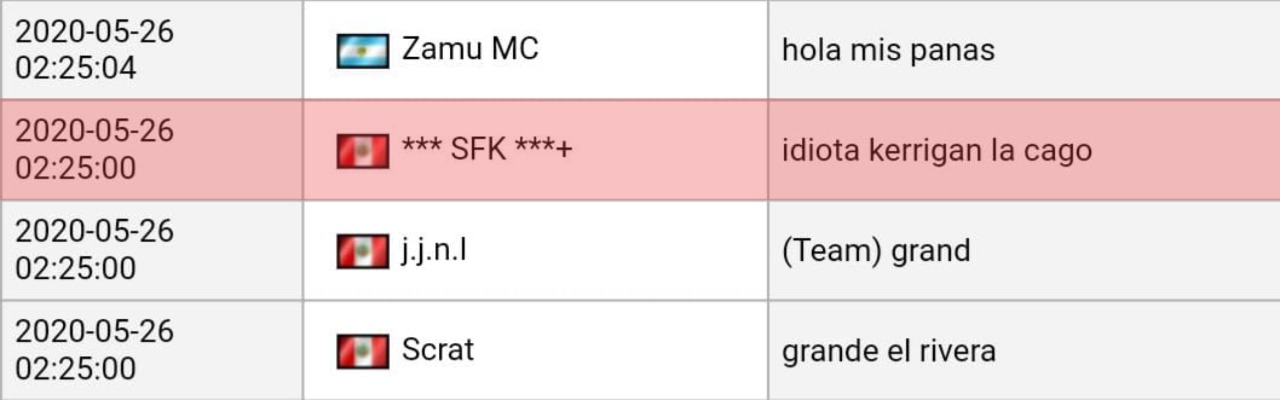Open the Scrat player name
This screenshot has width=1280, height=400.
tap(438, 350)
